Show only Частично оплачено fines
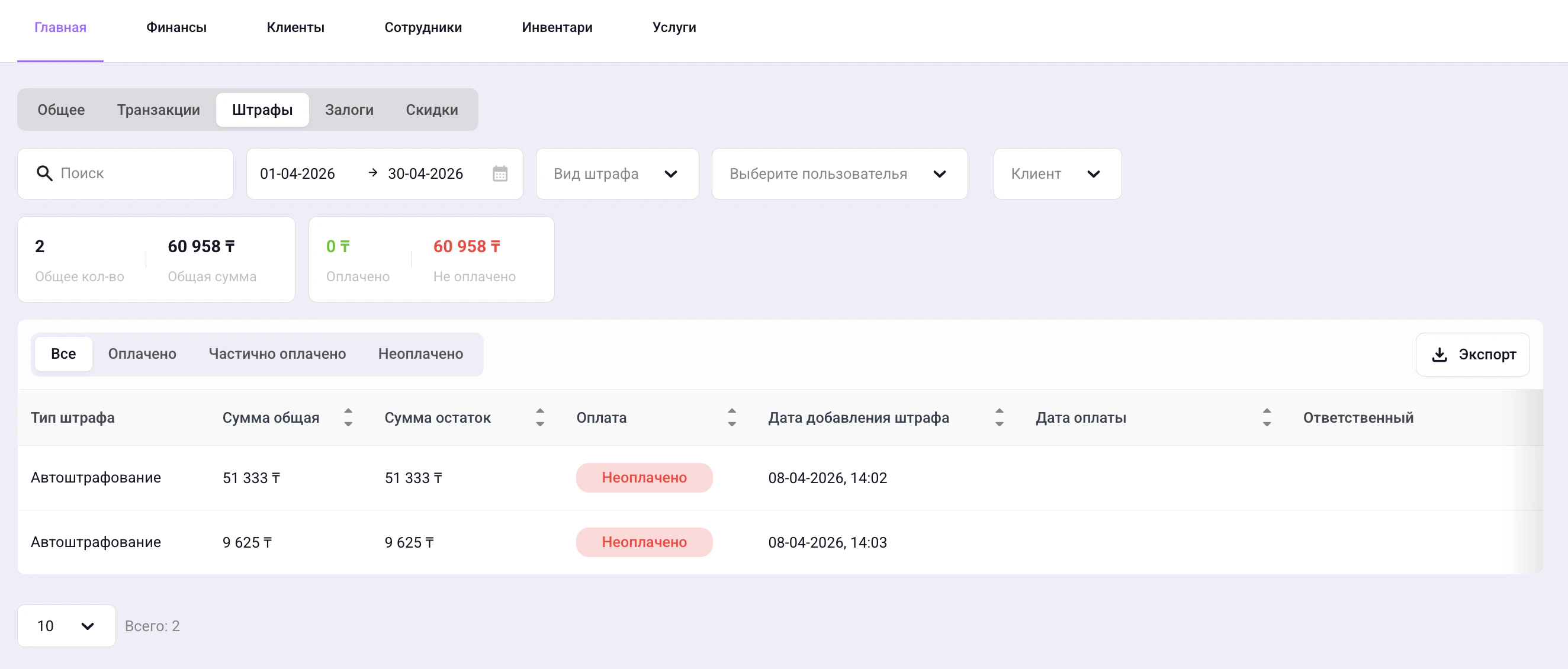The image size is (1568, 669). tap(277, 353)
